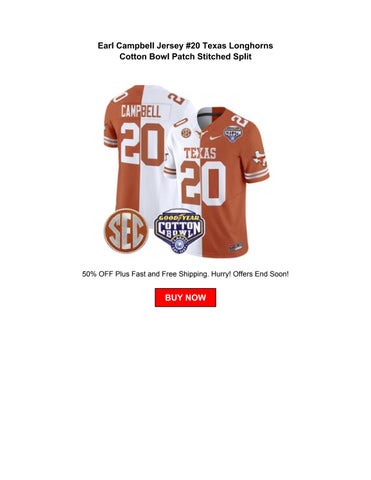
Task: Click the 50% OFF shipping offer text
Action: [x=185, y=274]
